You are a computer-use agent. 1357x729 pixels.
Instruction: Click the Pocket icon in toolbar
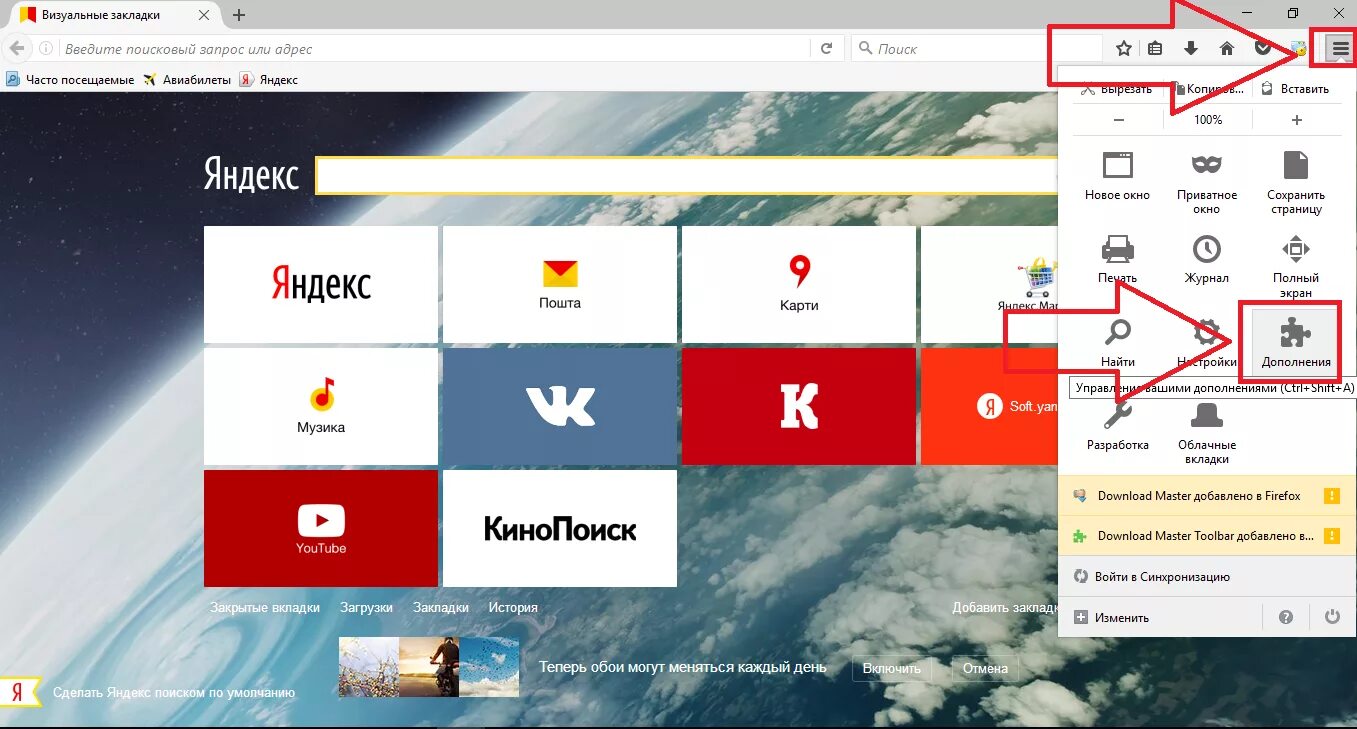pos(1263,48)
